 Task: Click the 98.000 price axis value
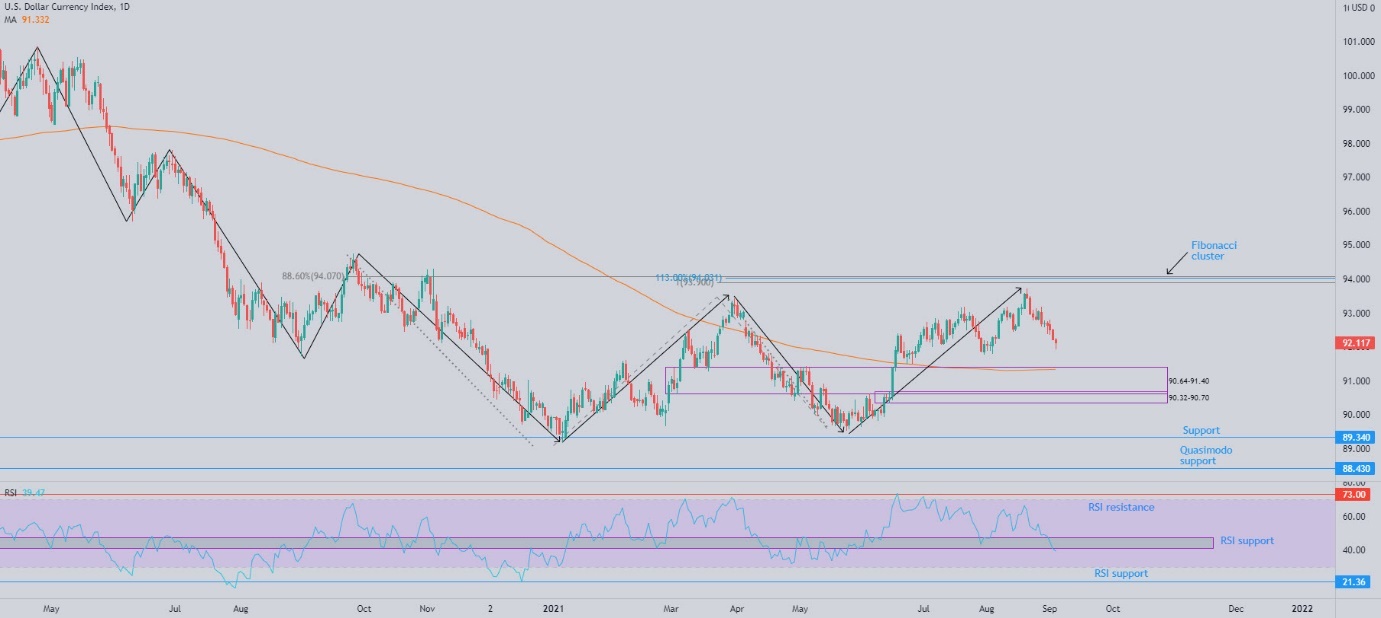point(1358,144)
